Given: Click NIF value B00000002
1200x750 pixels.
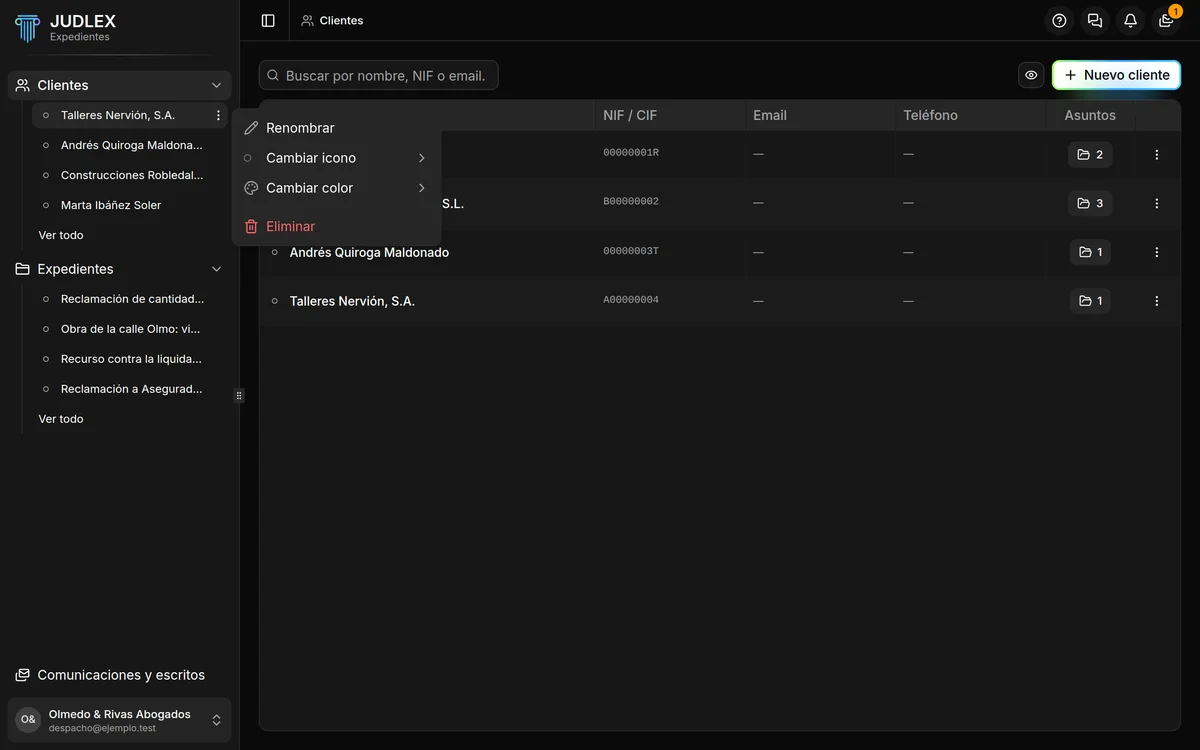Looking at the screenshot, I should coord(631,202).
